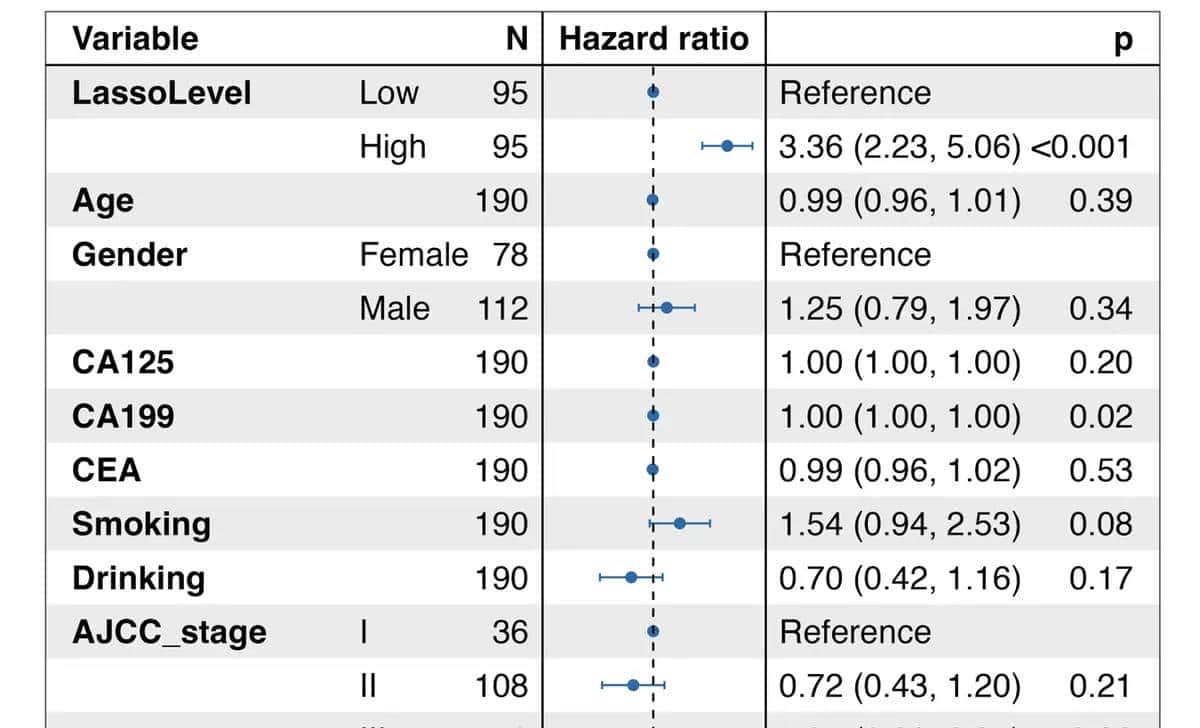This screenshot has height=728, width=1200.
Task: Click the AJCC stage II point marker
Action: pos(633,685)
